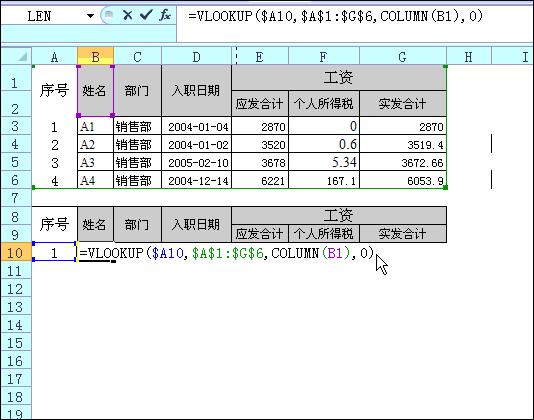Click 个人所得税 header in top table
The width and height of the screenshot is (534, 420).
tap(324, 104)
